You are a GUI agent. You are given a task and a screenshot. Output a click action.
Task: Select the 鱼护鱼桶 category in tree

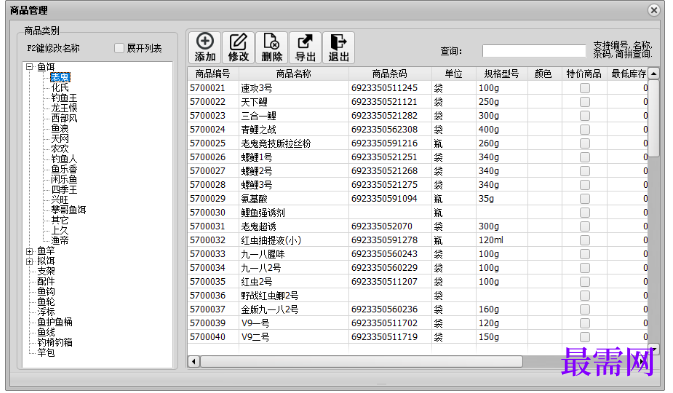(x=55, y=322)
